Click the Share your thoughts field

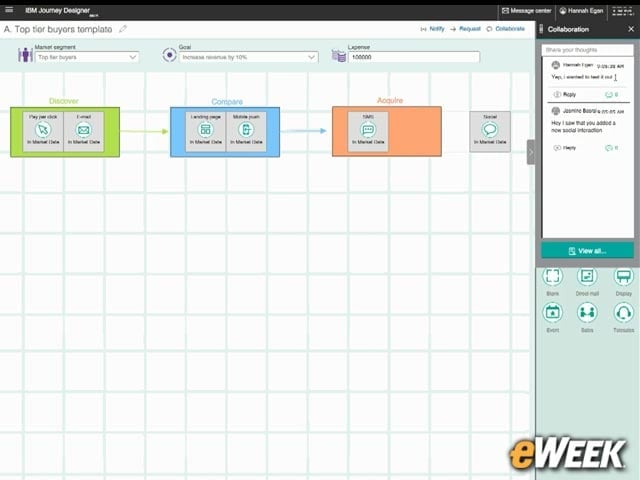coord(587,50)
